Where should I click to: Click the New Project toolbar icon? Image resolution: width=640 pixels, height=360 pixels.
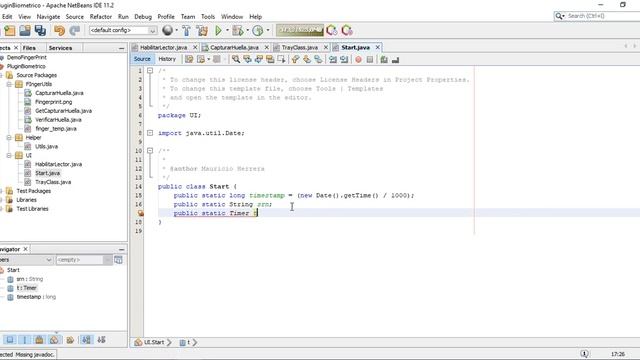click(9, 31)
